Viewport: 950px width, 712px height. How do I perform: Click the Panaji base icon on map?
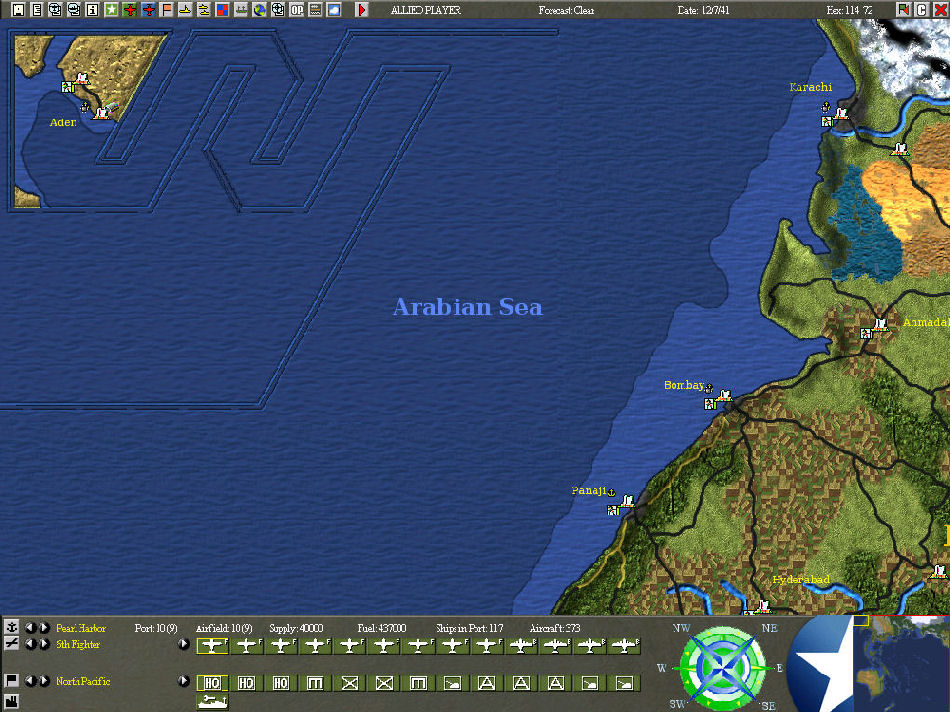coord(627,502)
